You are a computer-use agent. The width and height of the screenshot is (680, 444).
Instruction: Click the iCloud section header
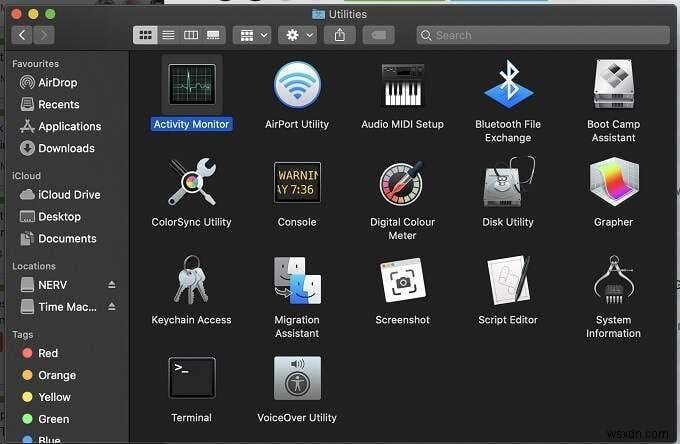tap(26, 176)
